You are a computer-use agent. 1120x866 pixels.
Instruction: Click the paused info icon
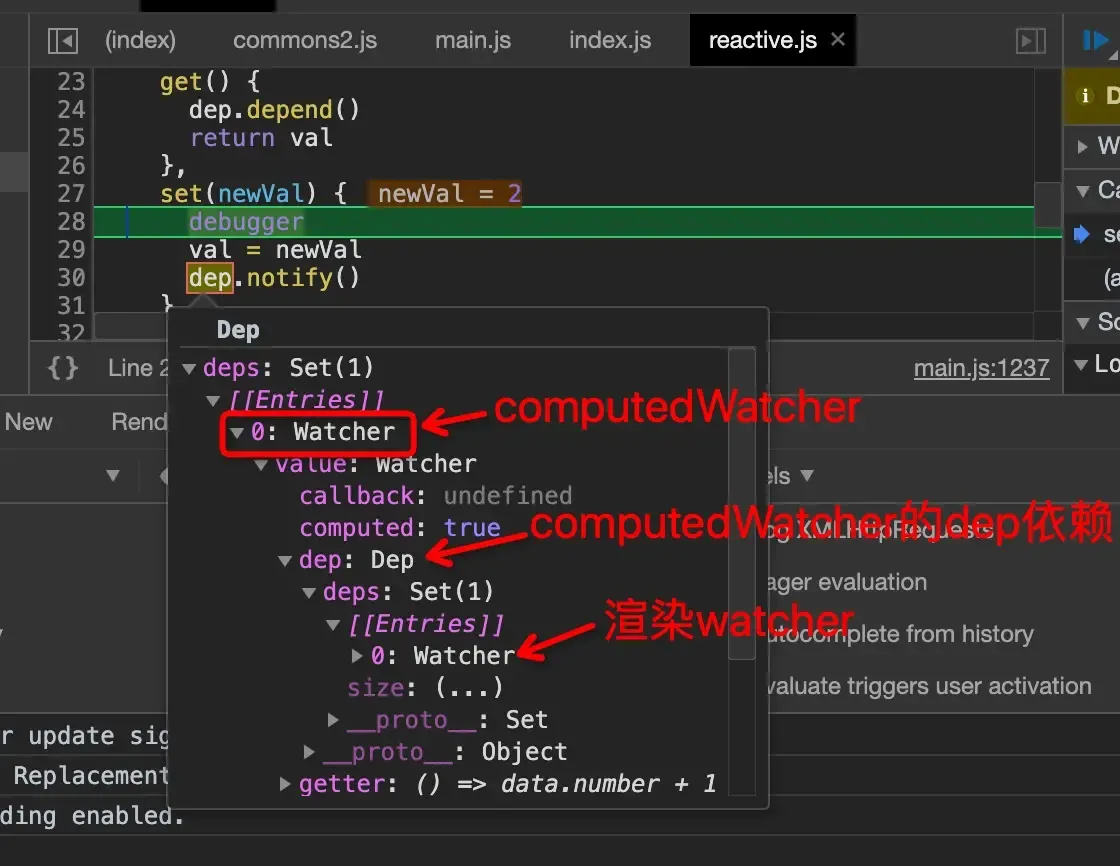coord(1084,96)
